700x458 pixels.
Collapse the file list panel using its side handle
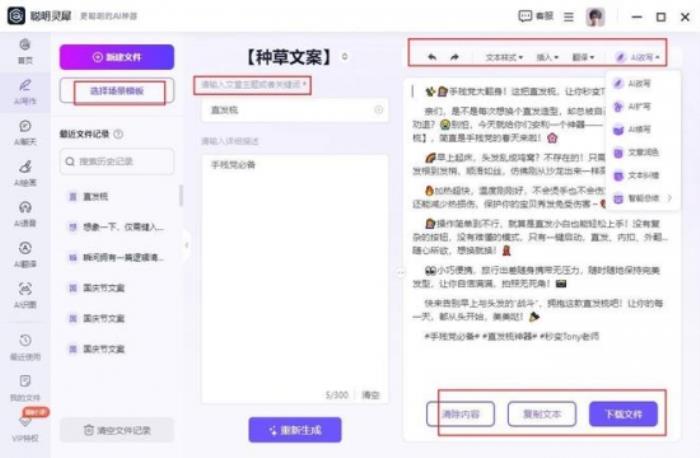click(187, 245)
